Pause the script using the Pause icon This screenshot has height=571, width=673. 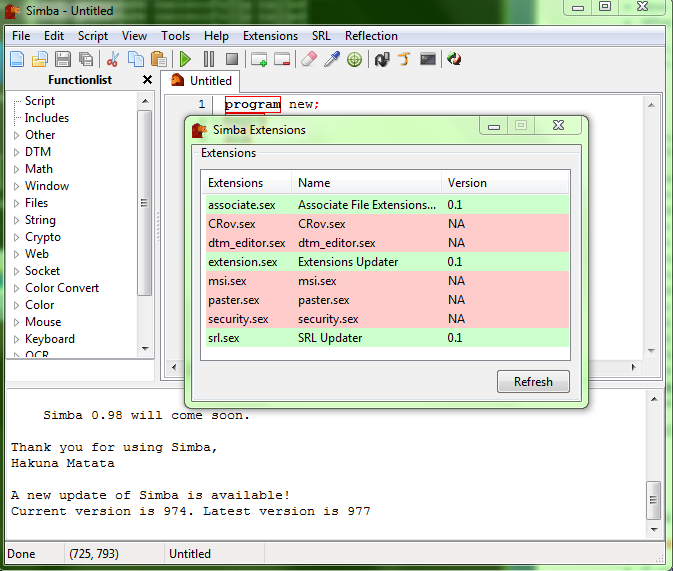pyautogui.click(x=209, y=59)
